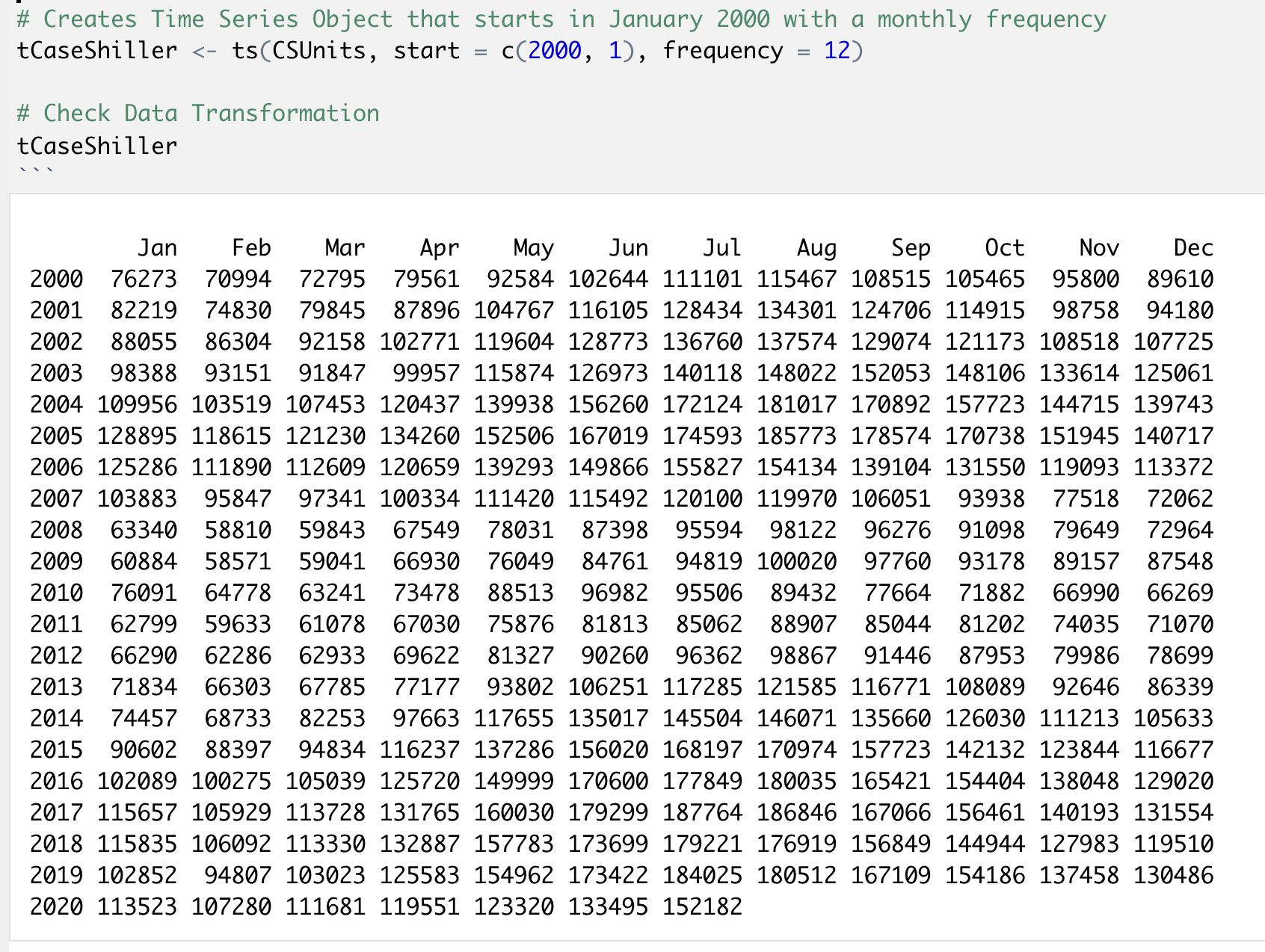Click July 2020 value 152182
This screenshot has width=1265, height=952.
[702, 906]
